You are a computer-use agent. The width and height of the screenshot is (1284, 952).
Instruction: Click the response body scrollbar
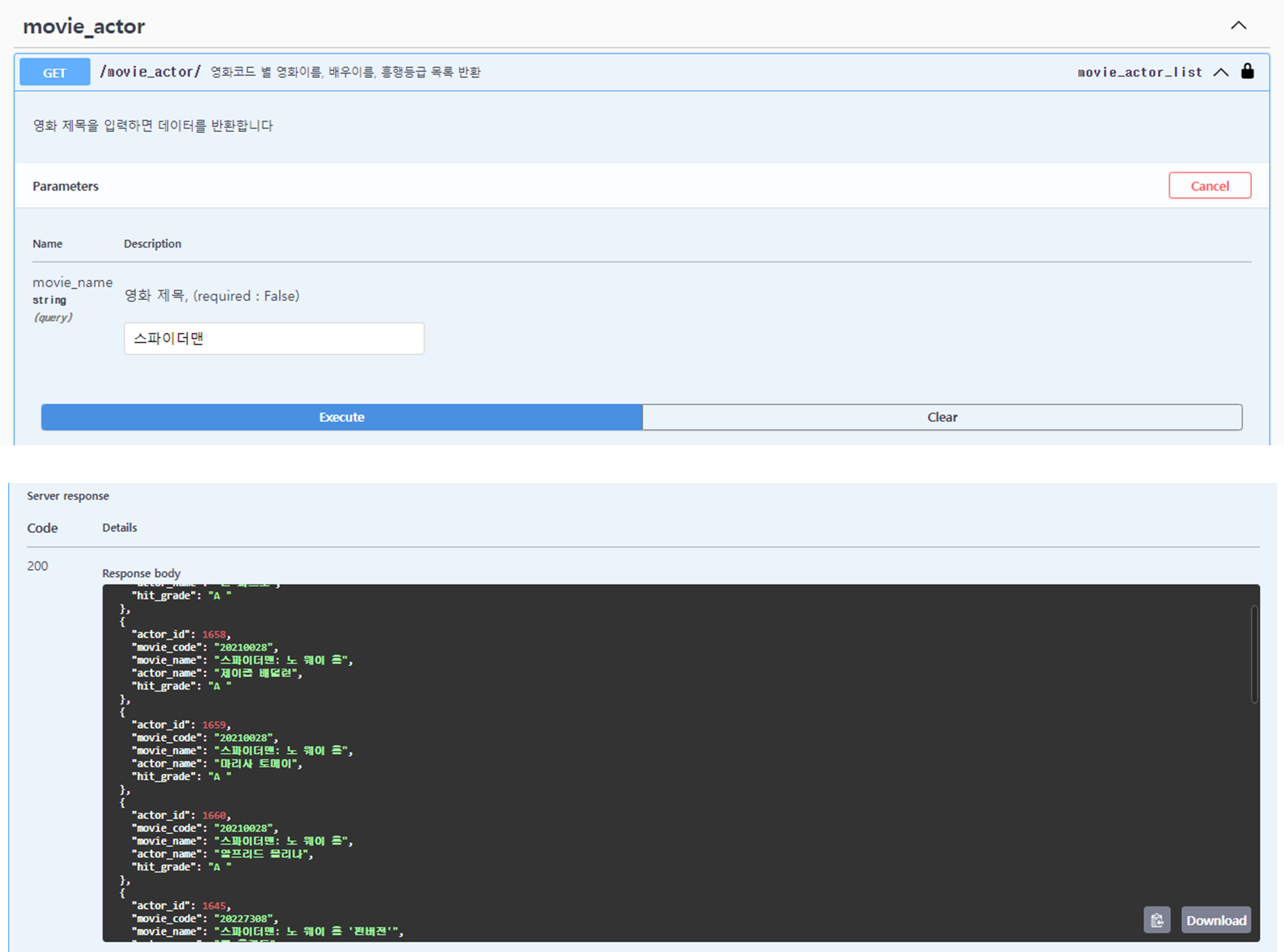coord(1254,654)
